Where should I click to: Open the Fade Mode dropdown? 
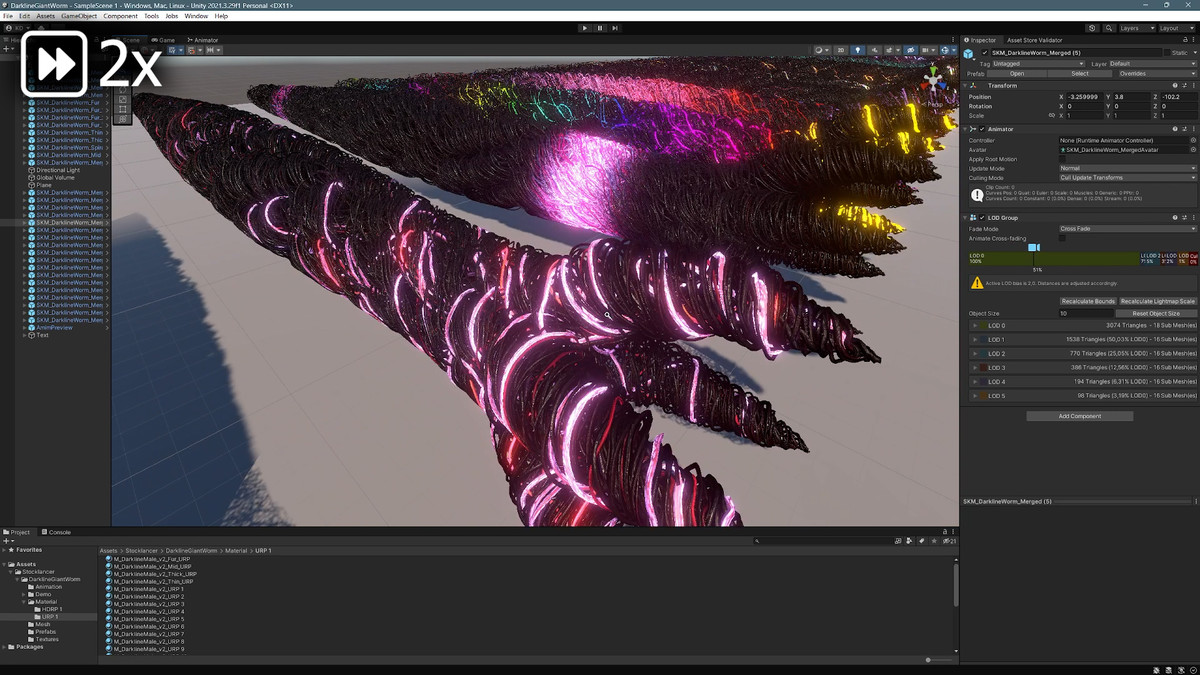(1127, 229)
